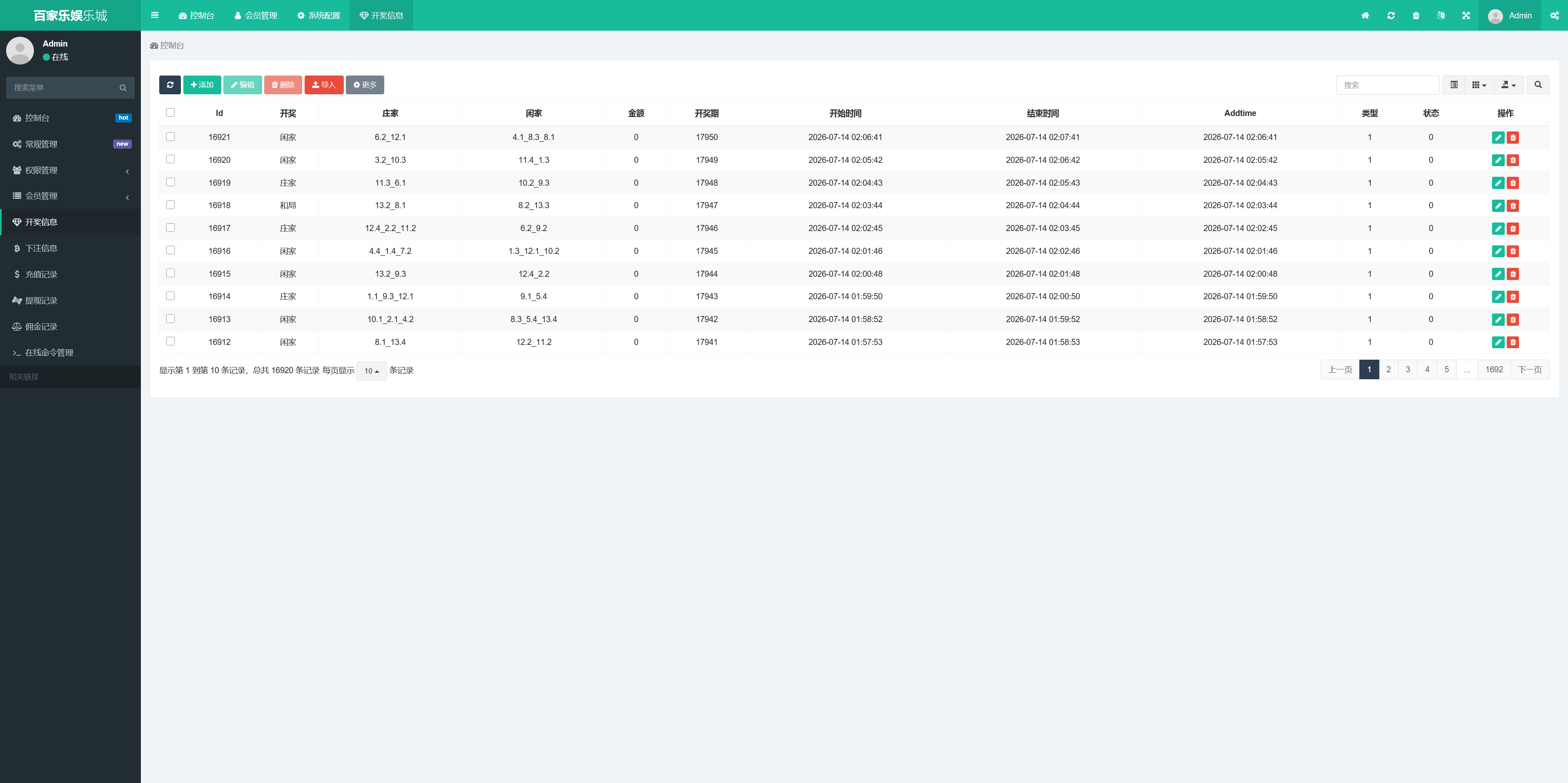Open page size dropdown showing 10
Viewport: 1568px width, 783px height.
pos(371,371)
